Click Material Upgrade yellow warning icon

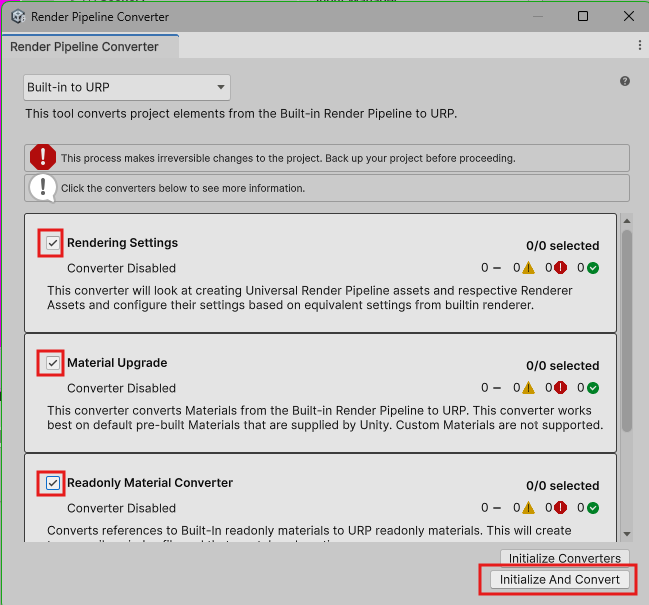click(528, 388)
